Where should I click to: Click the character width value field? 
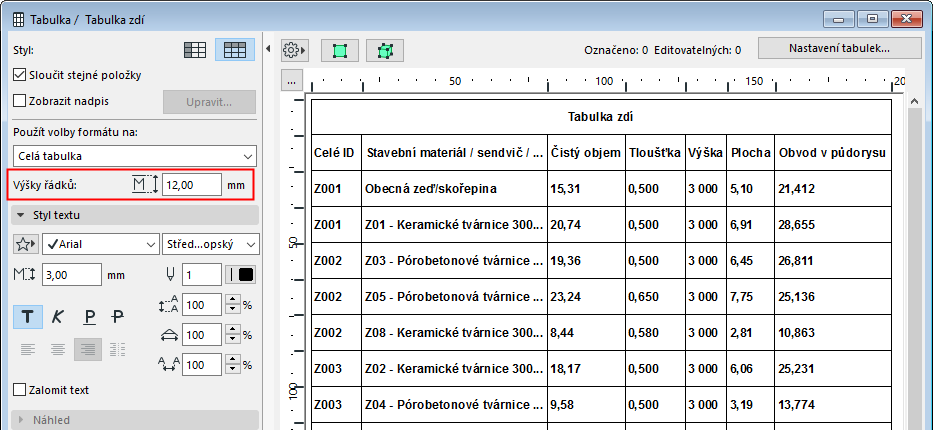coord(202,335)
